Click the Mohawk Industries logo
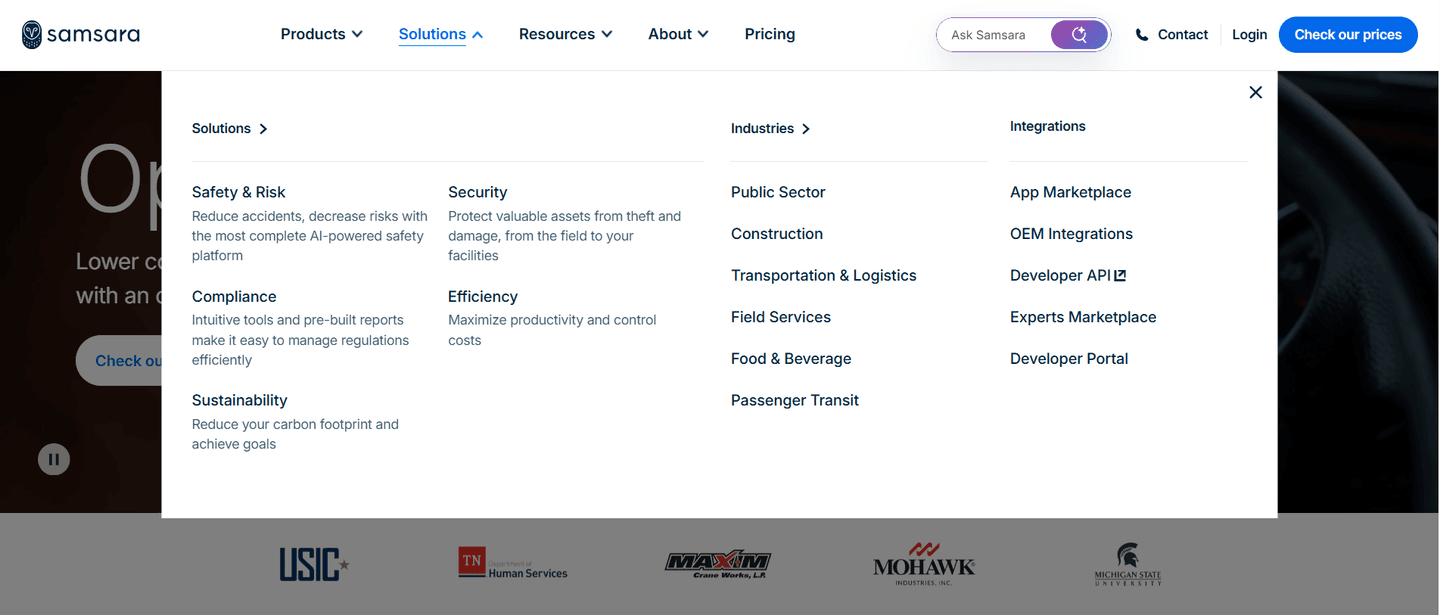1440x615 pixels. (x=924, y=564)
